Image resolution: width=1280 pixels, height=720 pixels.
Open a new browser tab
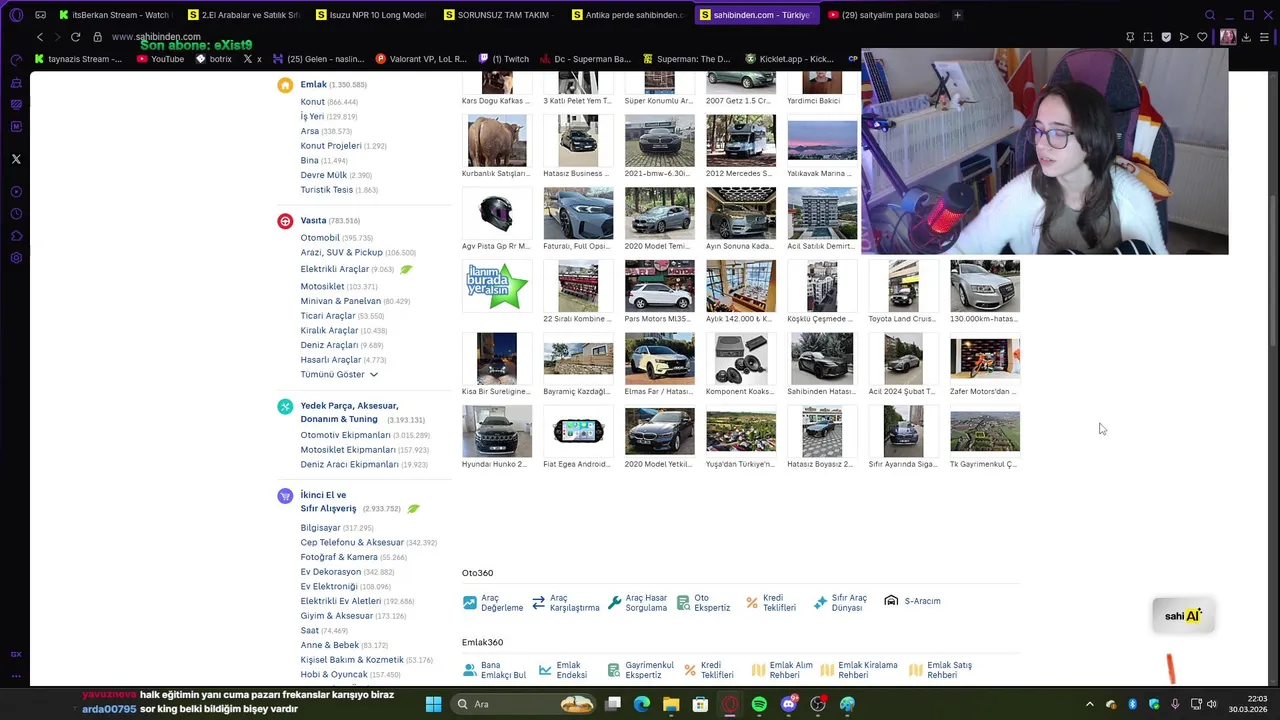click(x=957, y=15)
